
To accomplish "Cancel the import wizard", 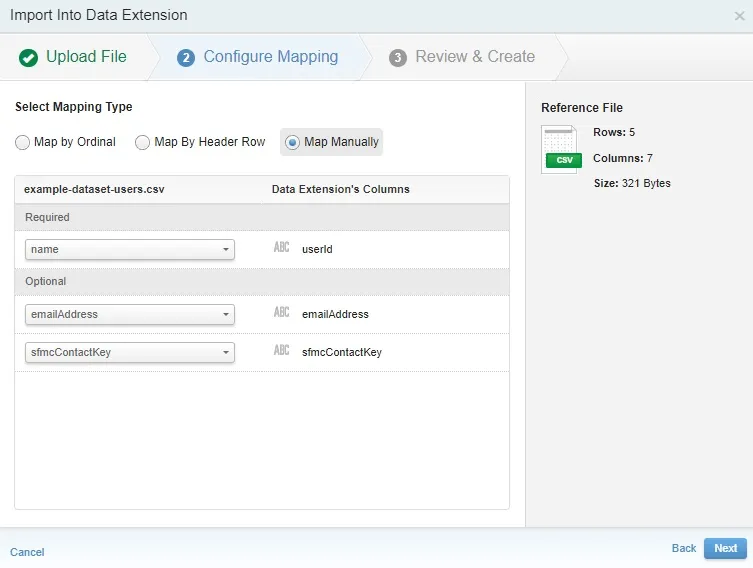I will [x=27, y=552].
